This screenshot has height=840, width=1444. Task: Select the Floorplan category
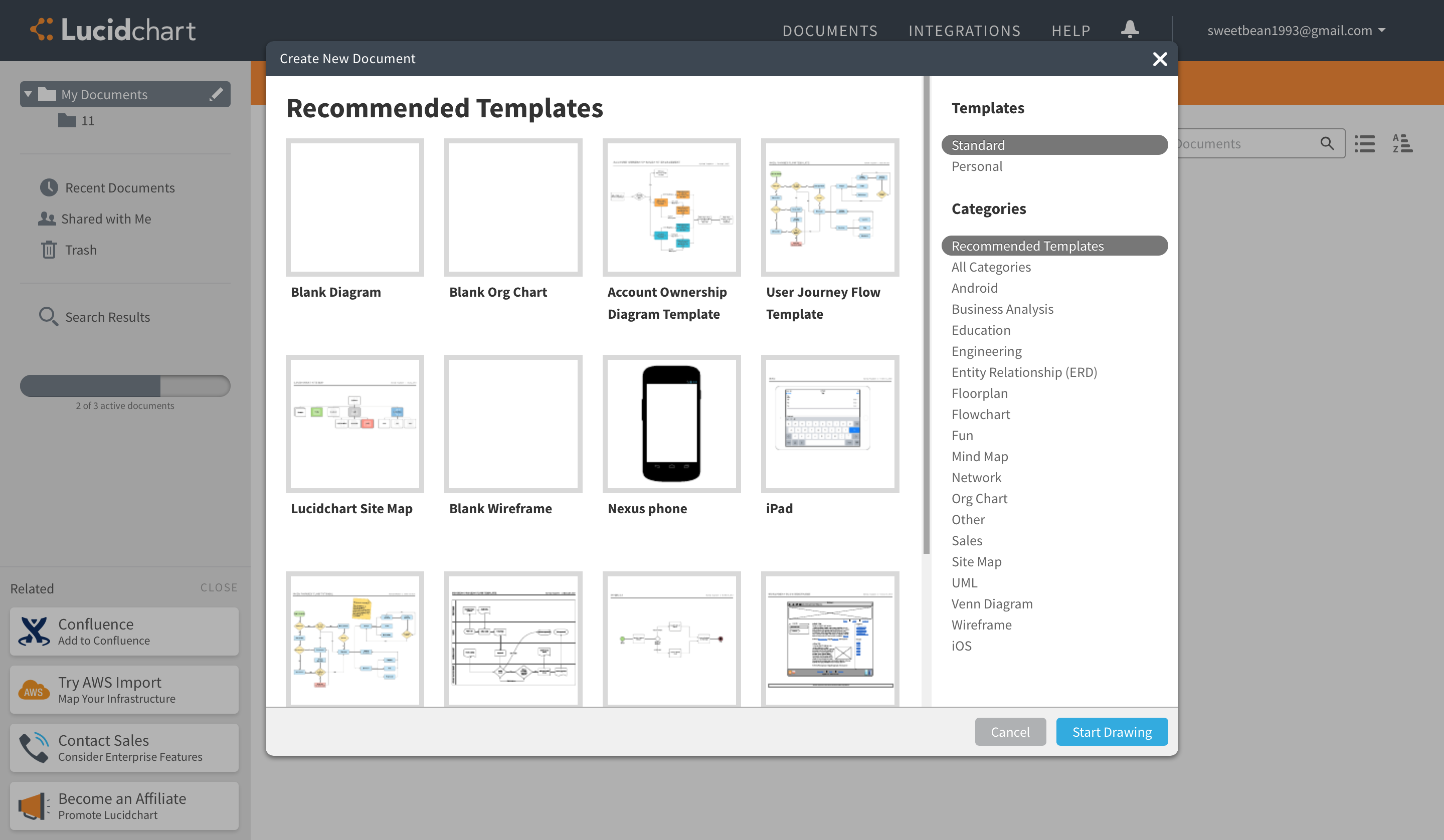979,393
